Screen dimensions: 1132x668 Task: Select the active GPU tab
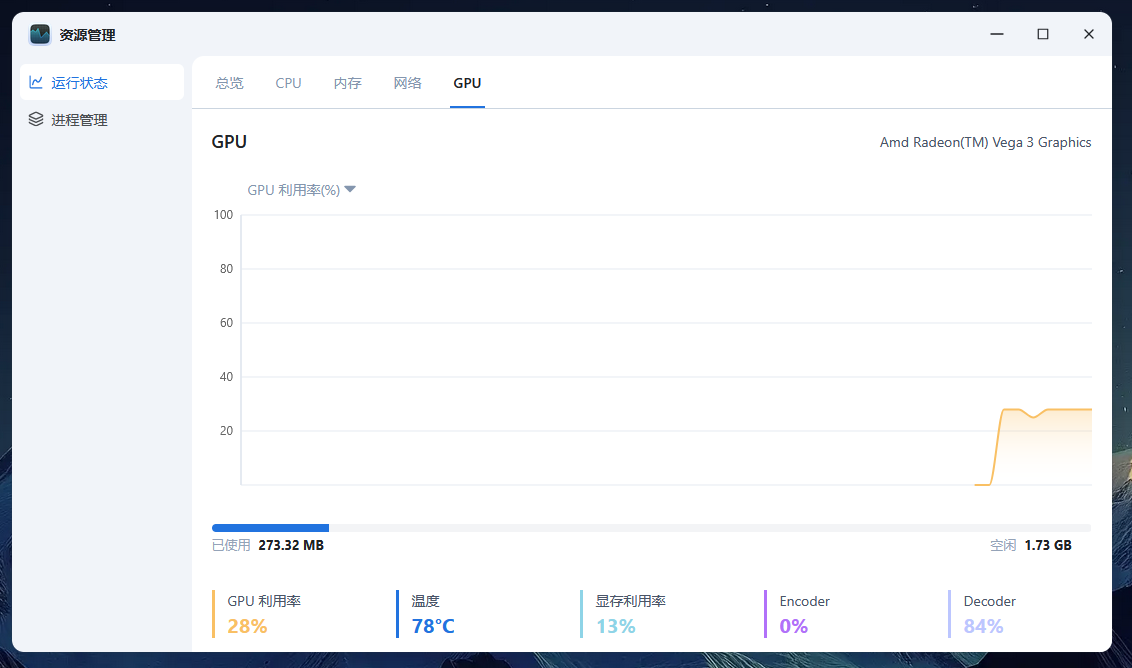467,83
